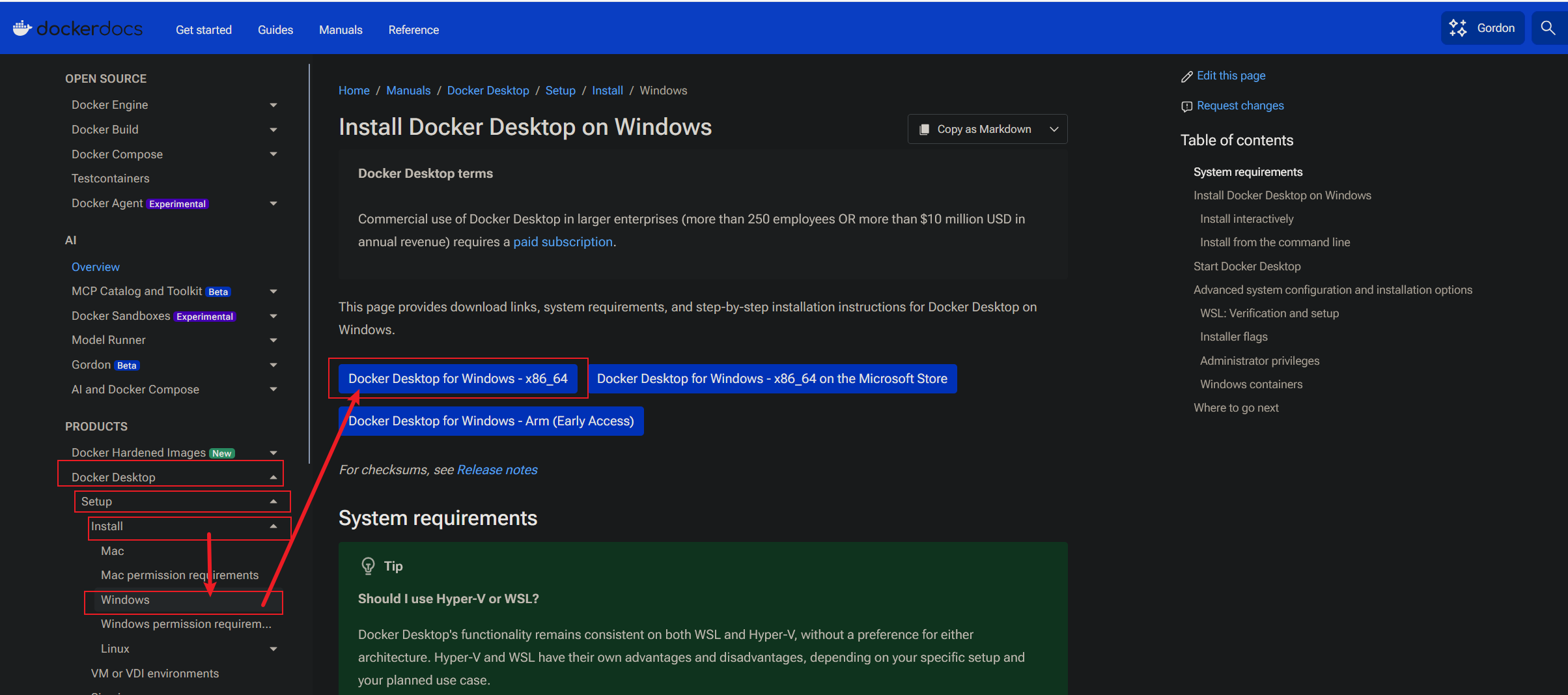Viewport: 1568px width, 695px height.
Task: Click the Edit this page link
Action: (x=1231, y=76)
